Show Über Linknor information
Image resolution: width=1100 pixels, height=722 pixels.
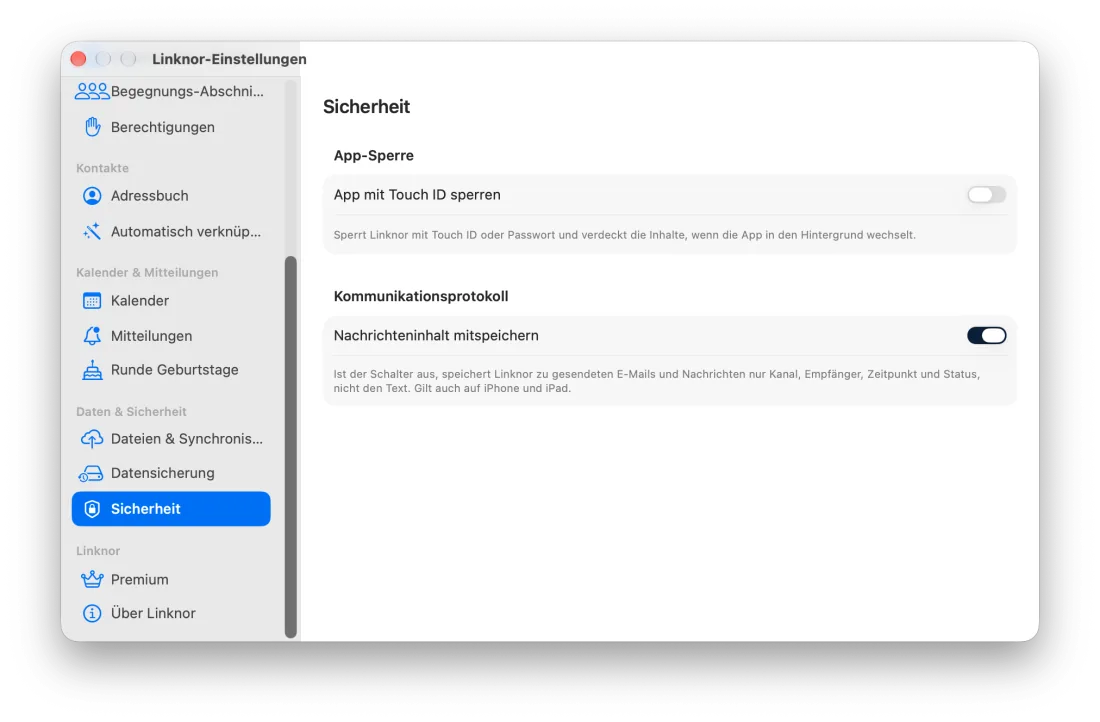point(171,613)
